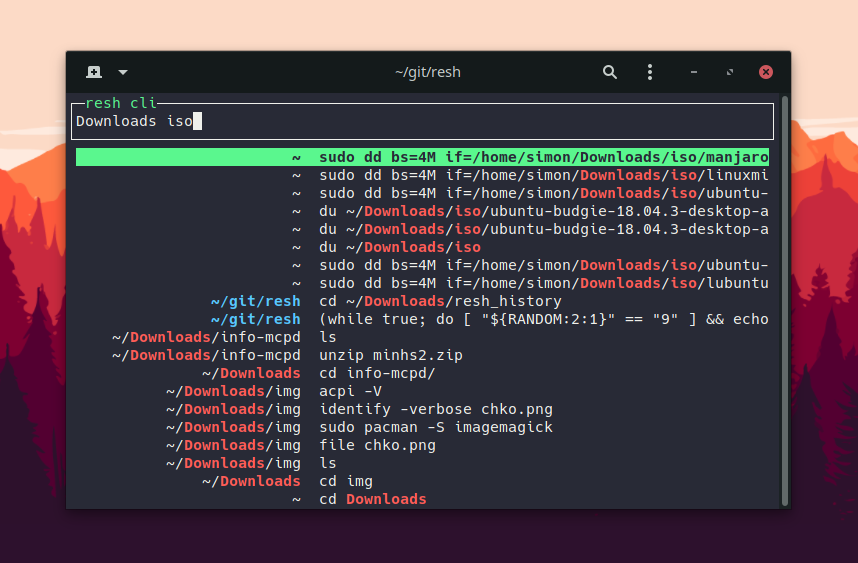This screenshot has height=563, width=858.
Task: Click the new terminal tab icon
Action: click(94, 72)
